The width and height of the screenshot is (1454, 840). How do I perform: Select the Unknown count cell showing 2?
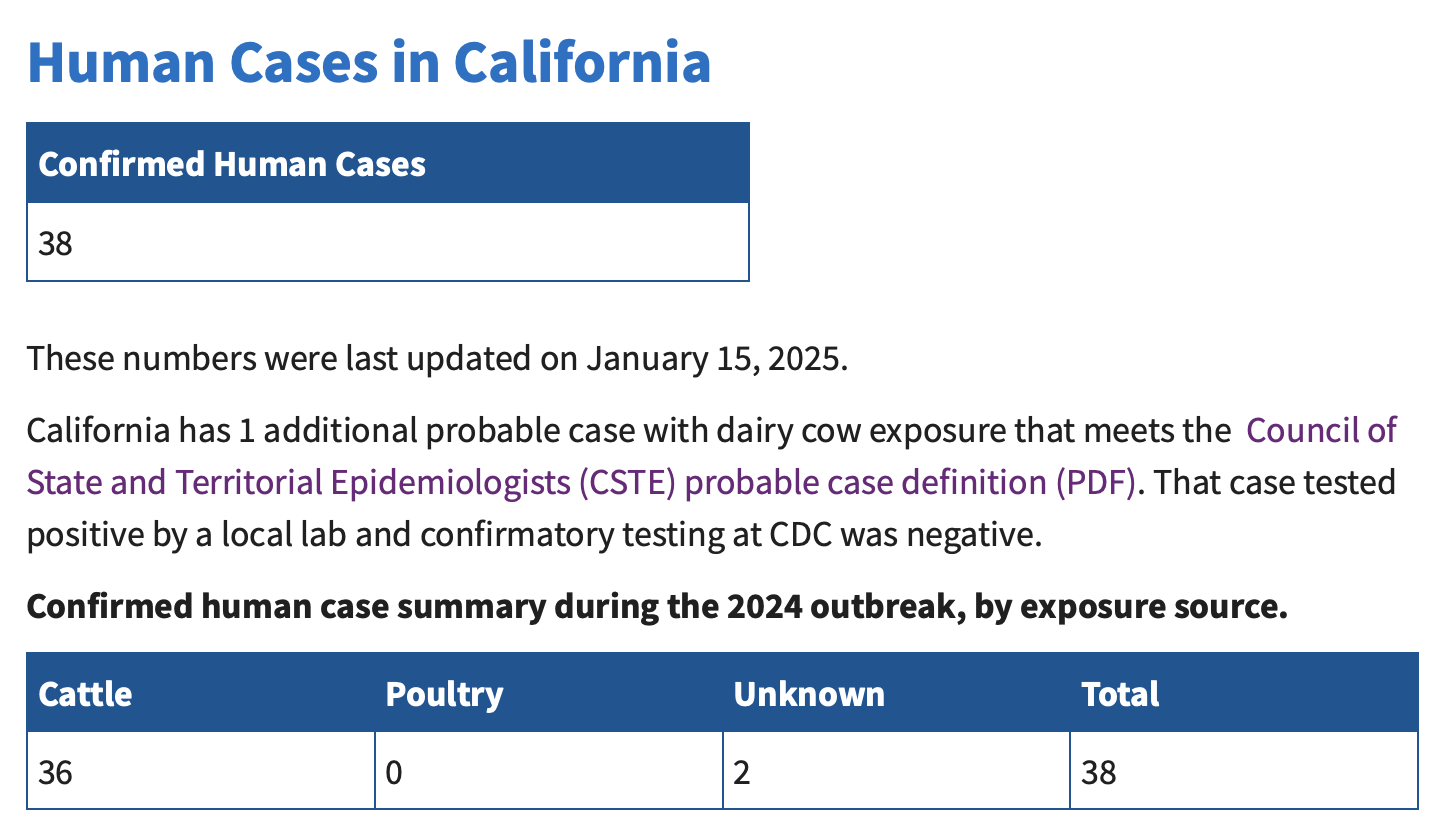(896, 771)
